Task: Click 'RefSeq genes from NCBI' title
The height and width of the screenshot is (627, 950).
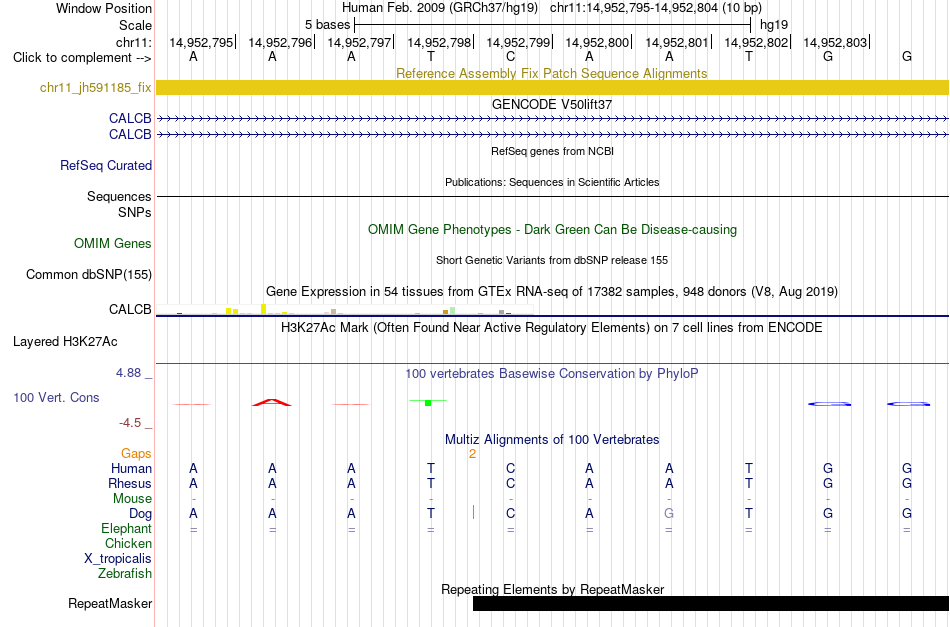Action: (x=552, y=151)
